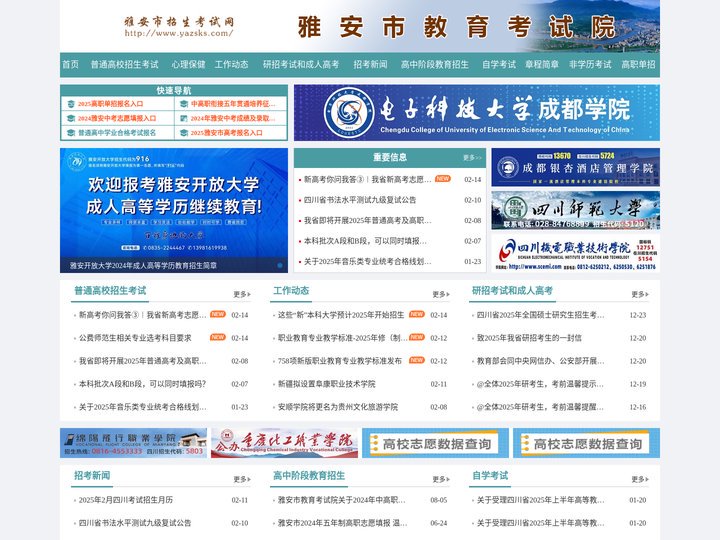Viewport: 720px width, 540px height.
Task: Click the icon beside 2025雅安市高考报名入口
Action: tap(184, 133)
